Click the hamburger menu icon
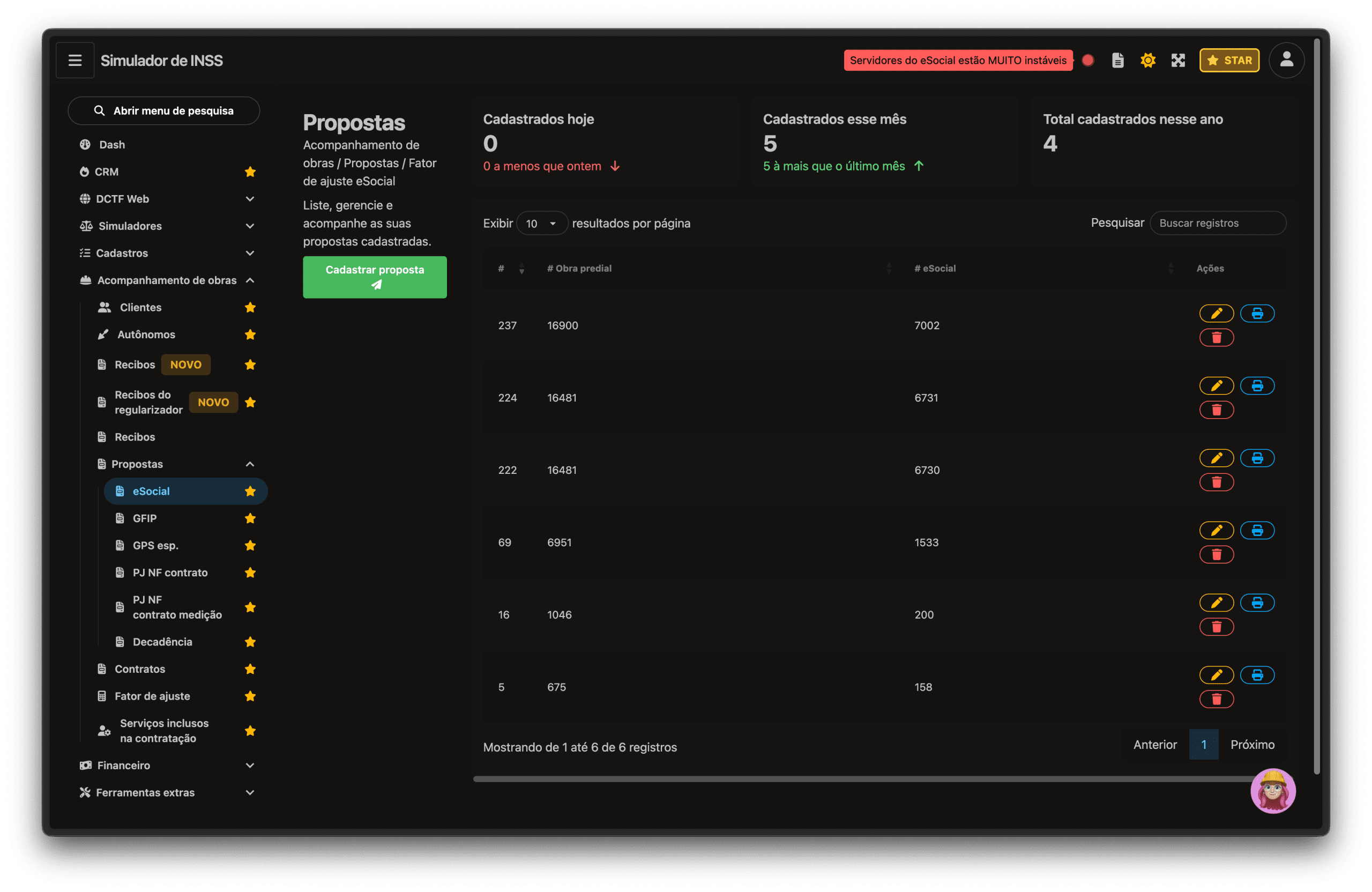1372x892 pixels. [75, 60]
